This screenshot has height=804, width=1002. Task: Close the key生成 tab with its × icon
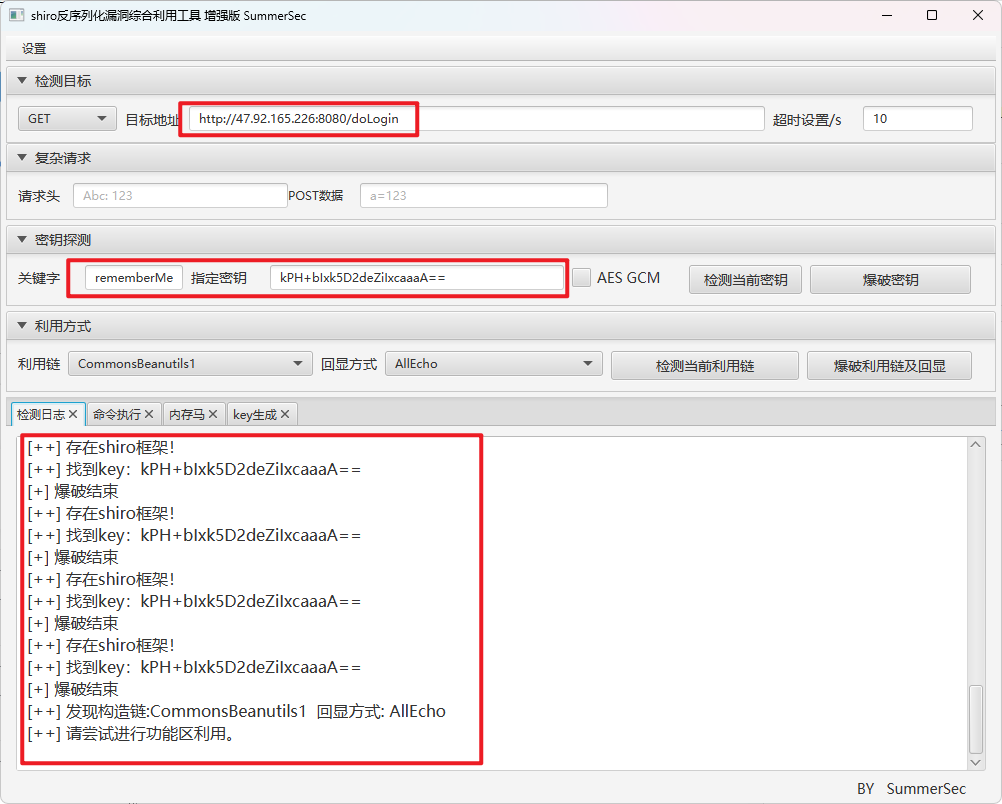(x=284, y=413)
